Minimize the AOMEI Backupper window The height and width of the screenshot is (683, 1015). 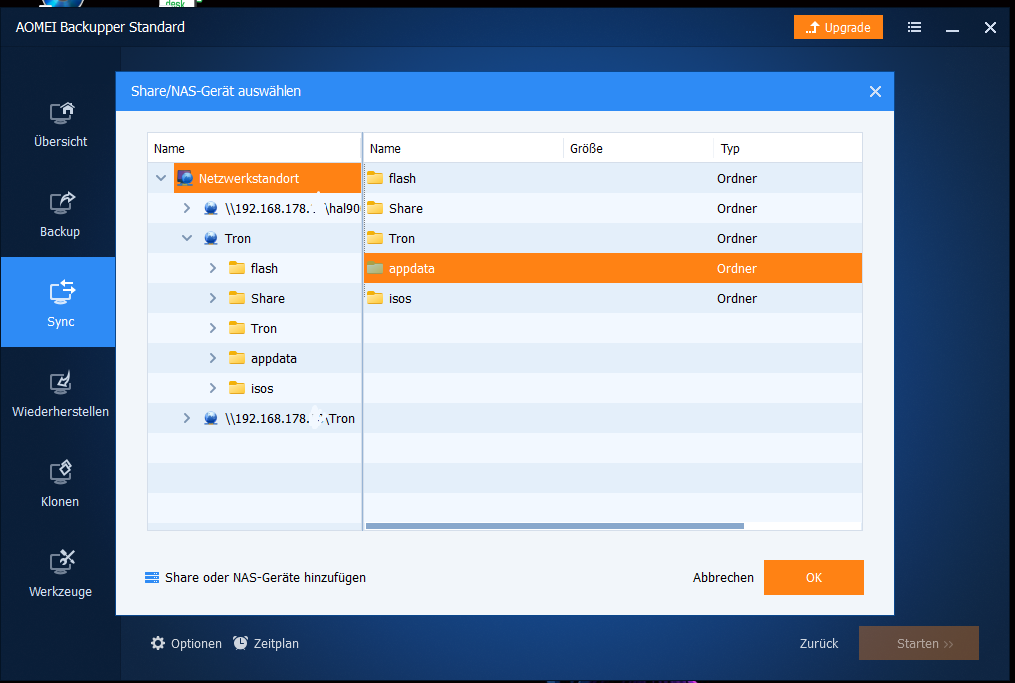[952, 28]
